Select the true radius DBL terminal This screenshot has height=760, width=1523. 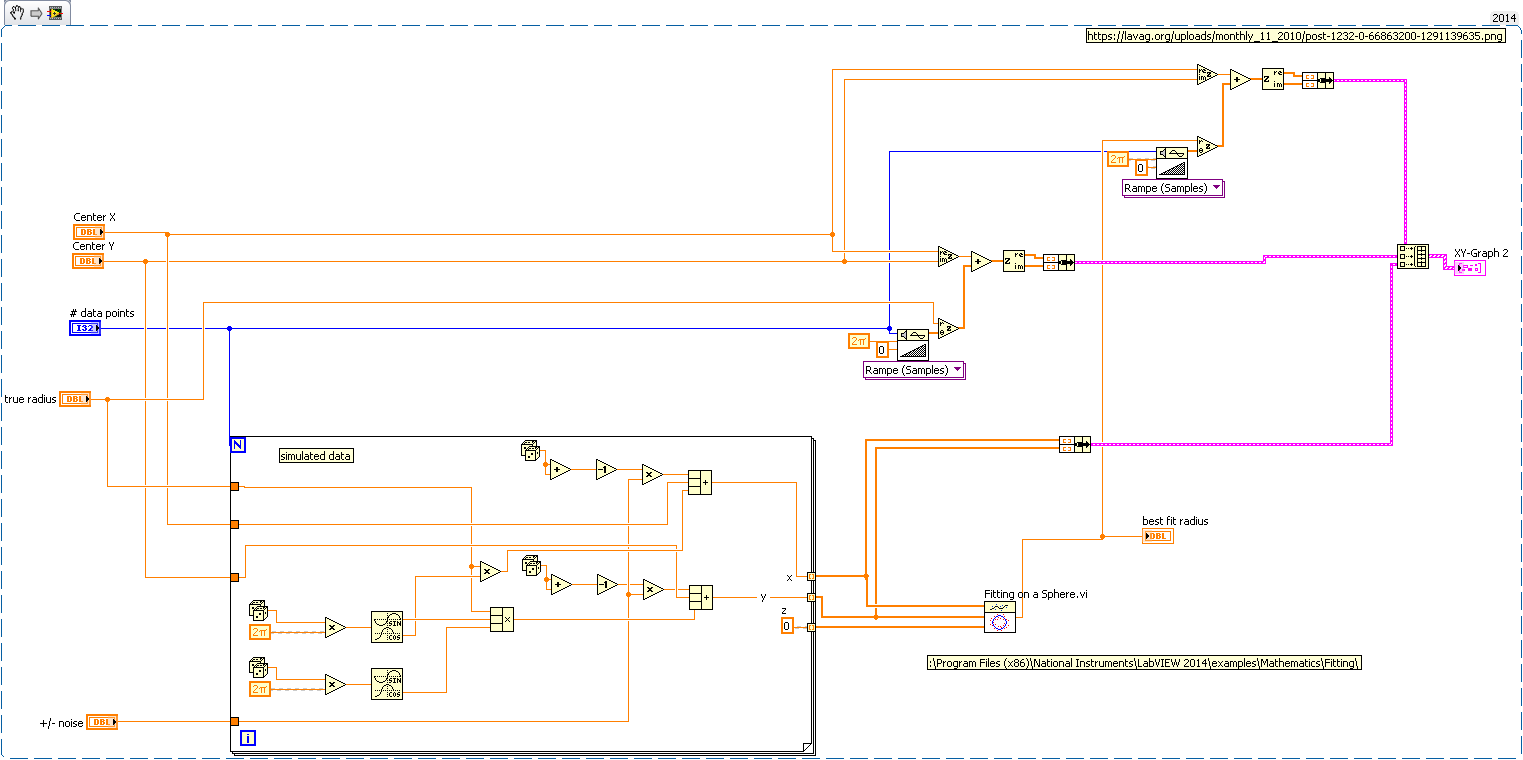click(75, 399)
